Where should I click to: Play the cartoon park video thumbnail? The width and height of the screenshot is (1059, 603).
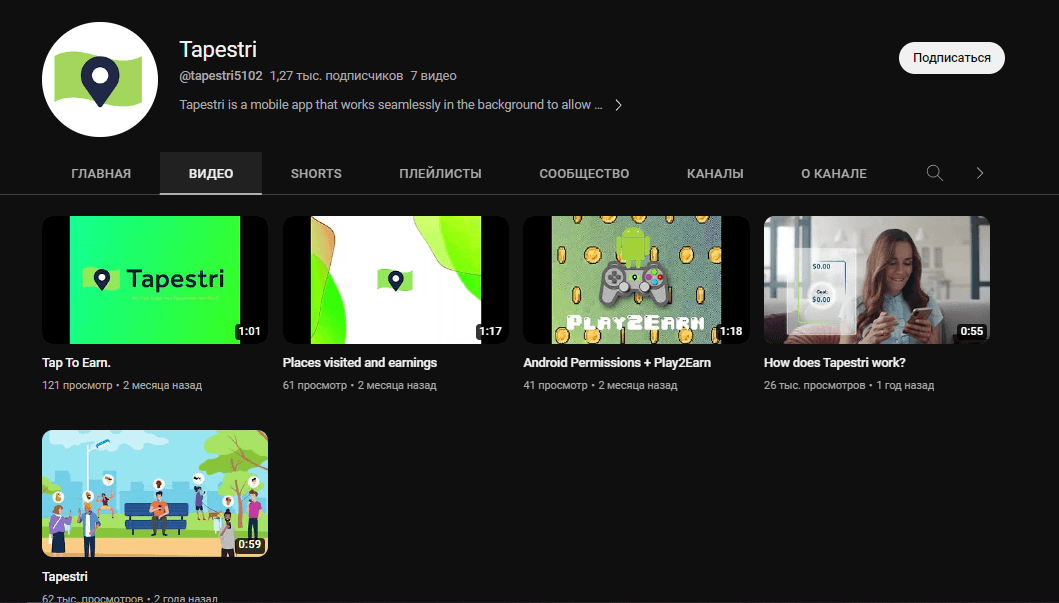point(154,493)
